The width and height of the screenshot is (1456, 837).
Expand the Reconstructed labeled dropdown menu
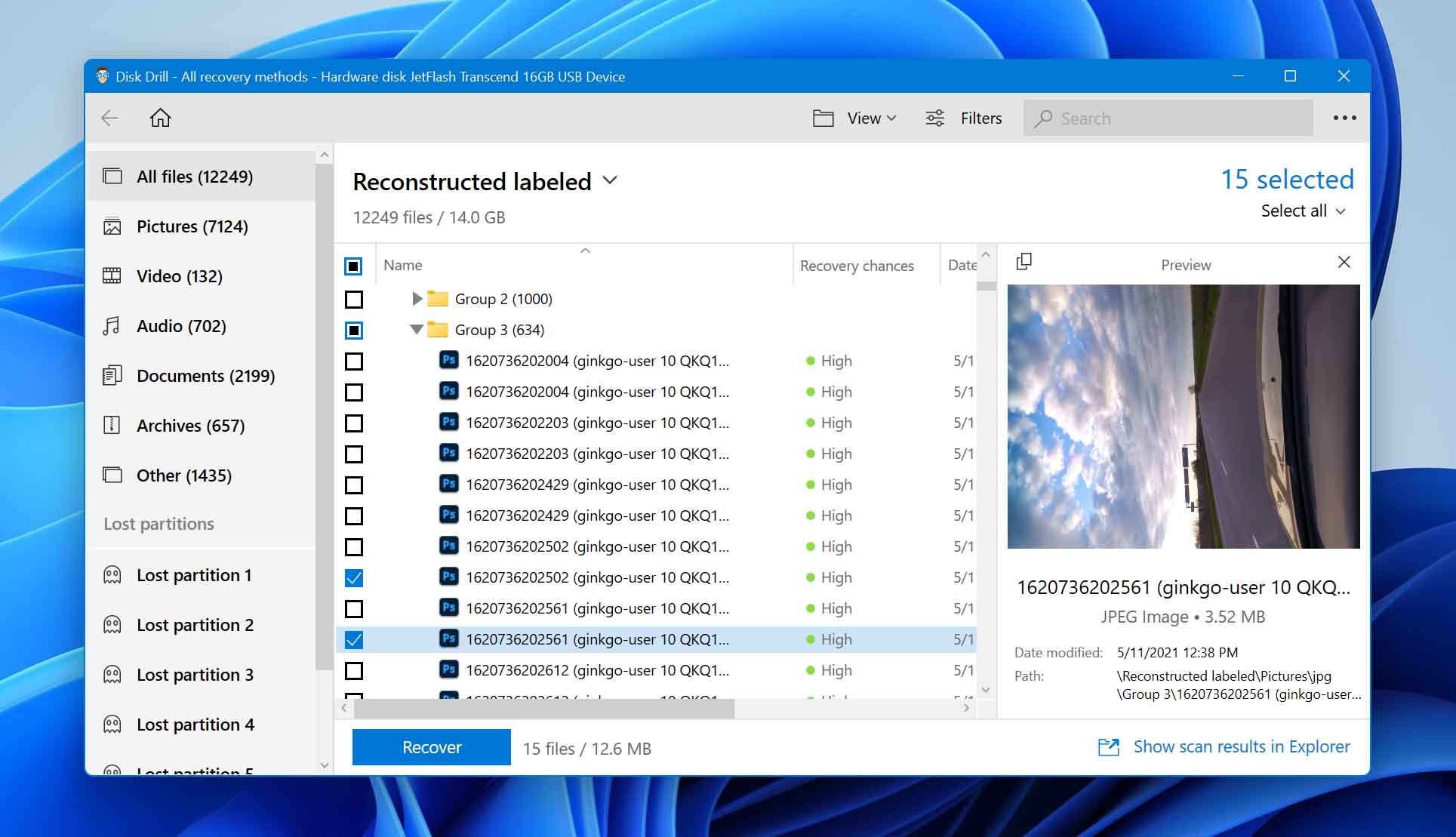click(x=610, y=181)
